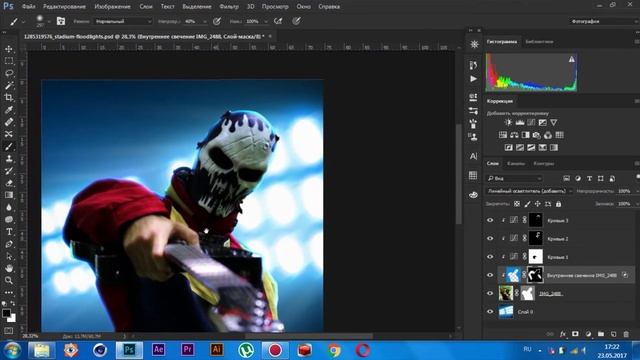Toggle lock transparent pixels
Viewport: 640px width, 360px height.
tap(517, 204)
